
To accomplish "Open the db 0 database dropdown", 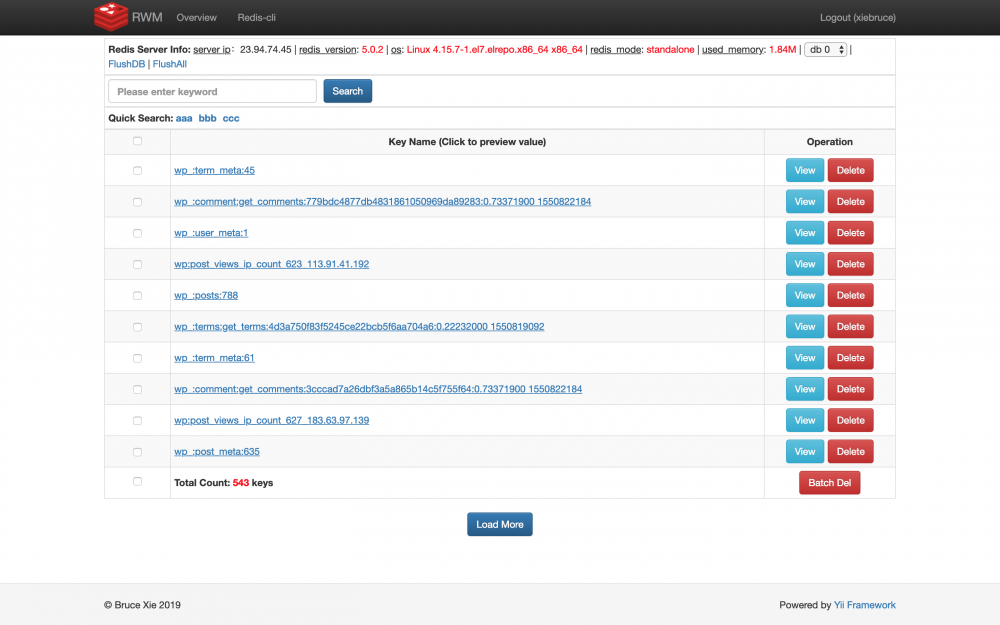I will (x=826, y=50).
